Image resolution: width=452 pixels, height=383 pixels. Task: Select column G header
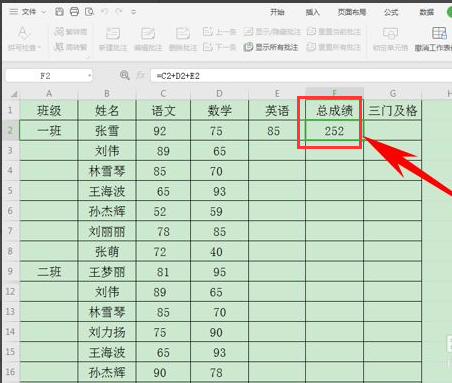(393, 94)
